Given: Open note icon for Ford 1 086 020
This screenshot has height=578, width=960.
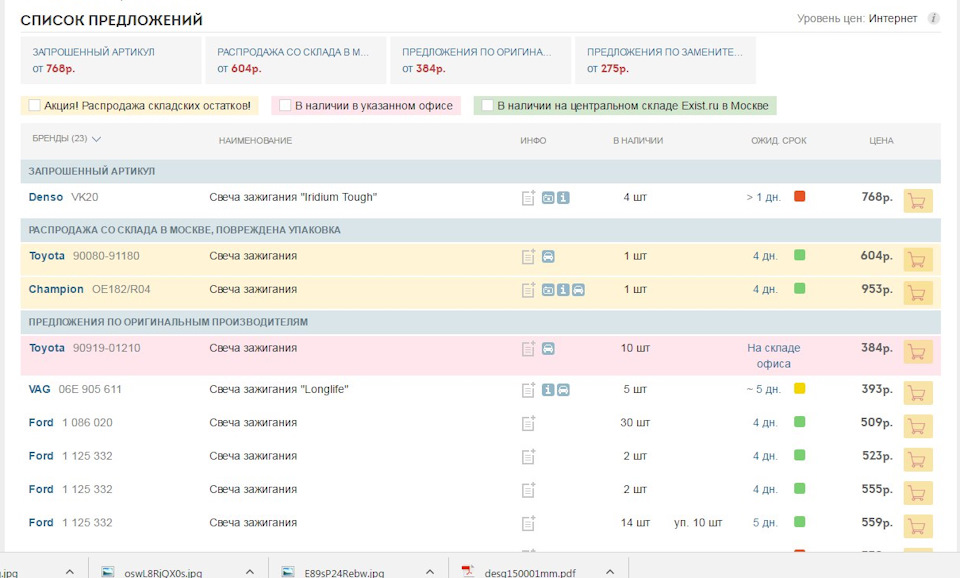Looking at the screenshot, I should pos(528,423).
